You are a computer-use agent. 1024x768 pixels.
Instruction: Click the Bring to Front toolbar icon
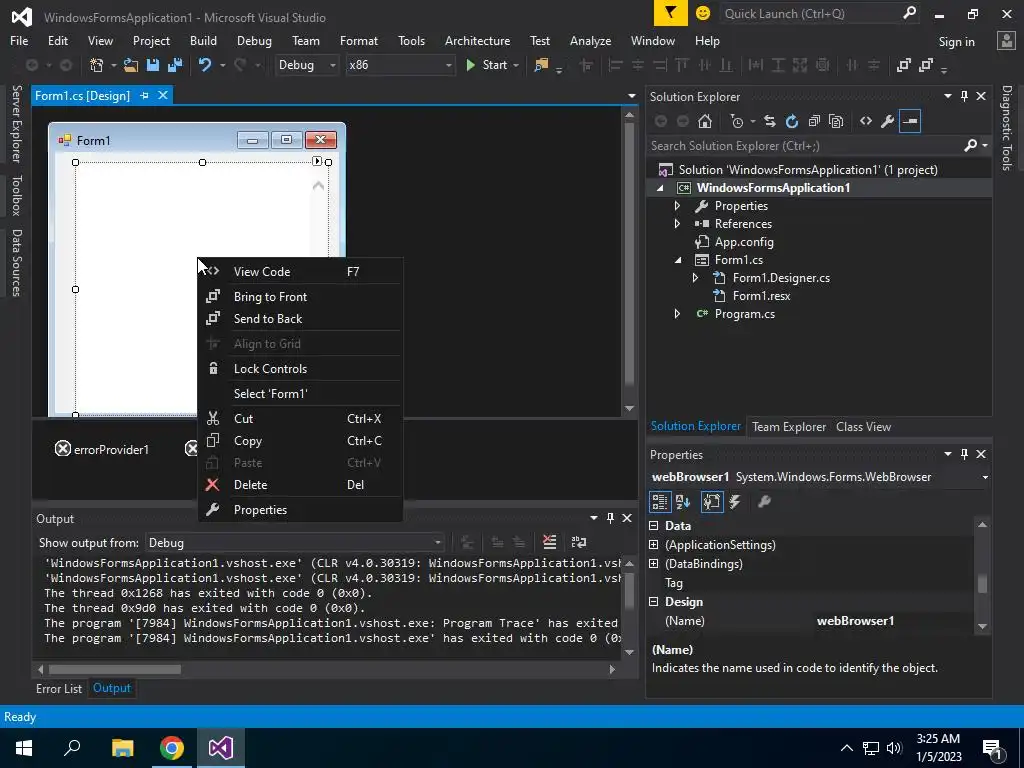coord(904,65)
